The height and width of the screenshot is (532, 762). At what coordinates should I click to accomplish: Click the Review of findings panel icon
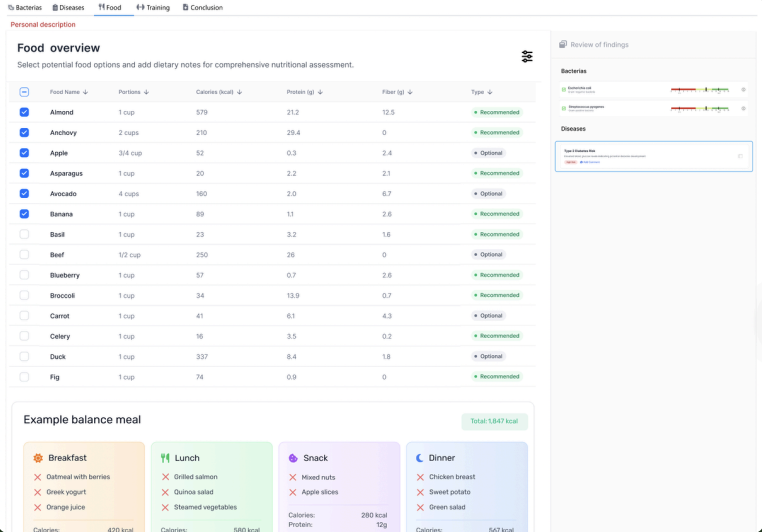pos(563,45)
